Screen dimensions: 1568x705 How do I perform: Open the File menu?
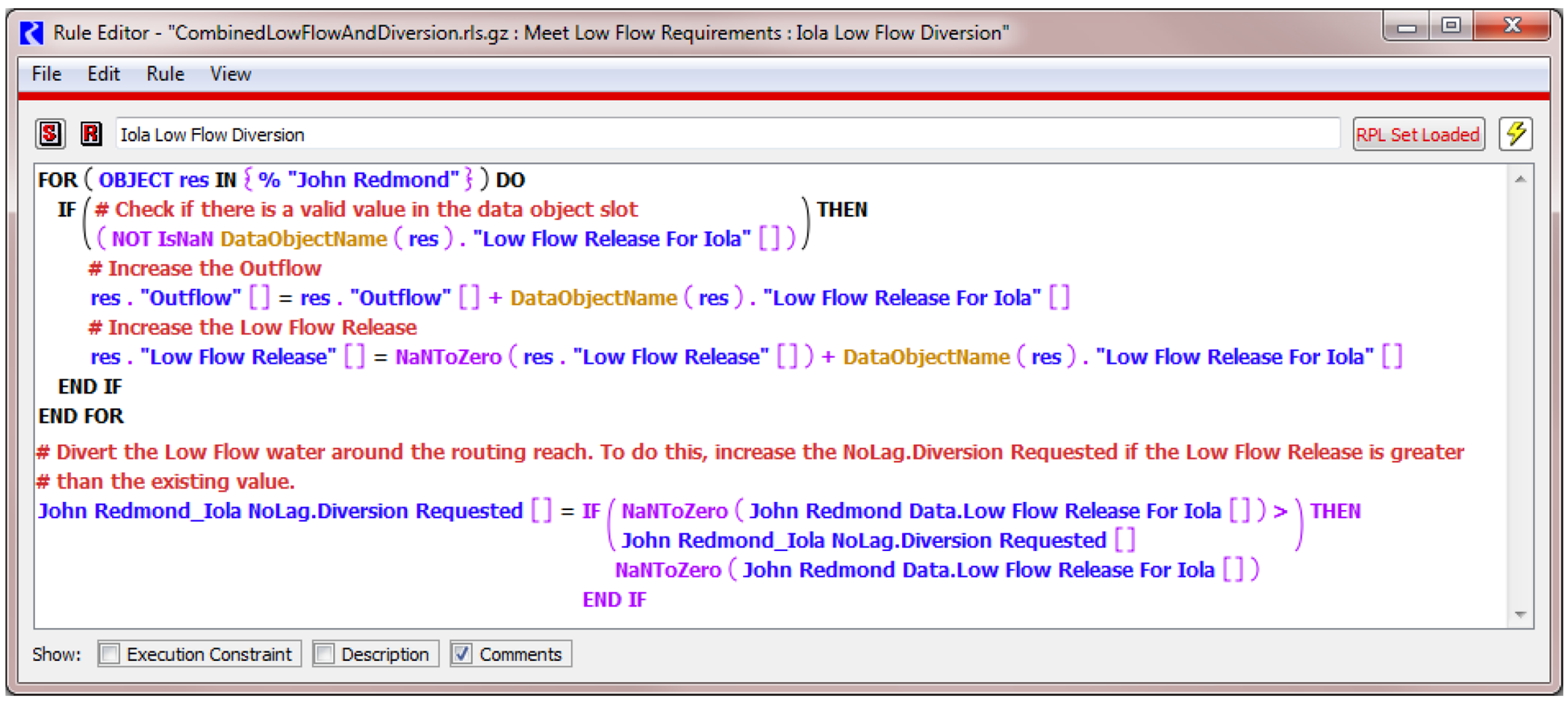coord(46,74)
